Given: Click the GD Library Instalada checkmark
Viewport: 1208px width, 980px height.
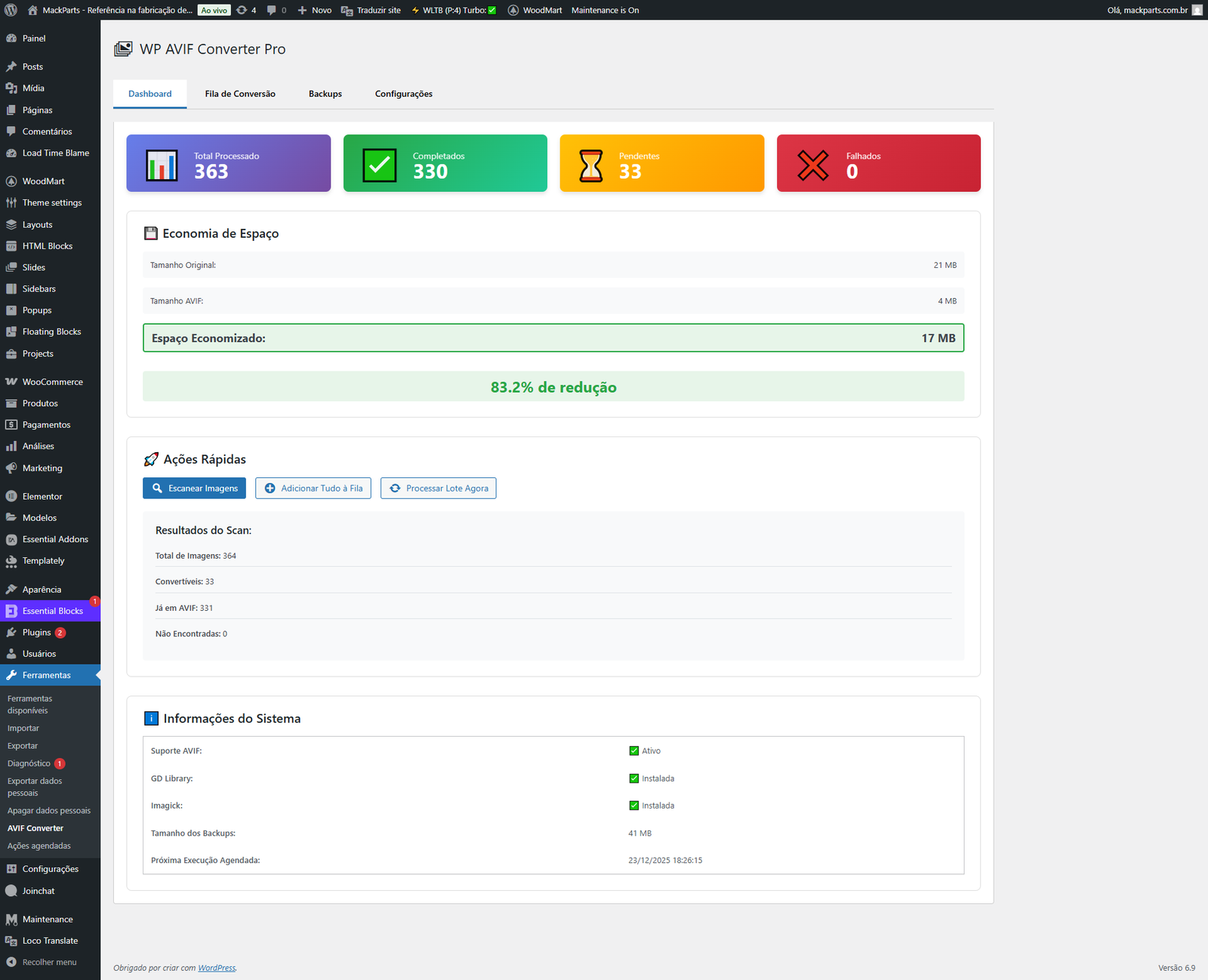Looking at the screenshot, I should [634, 778].
